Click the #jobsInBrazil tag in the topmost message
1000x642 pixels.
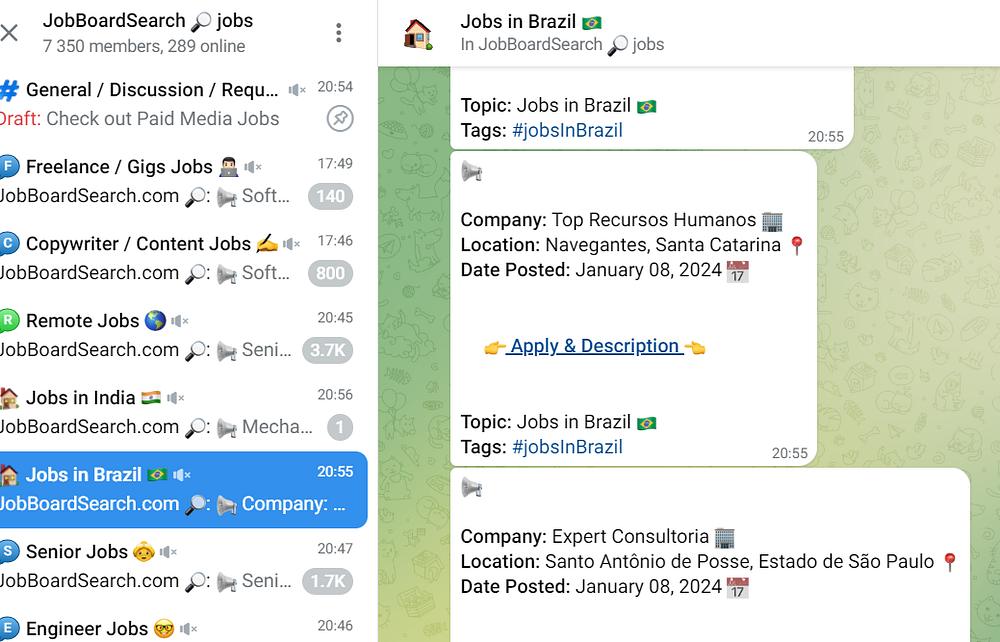pos(567,130)
